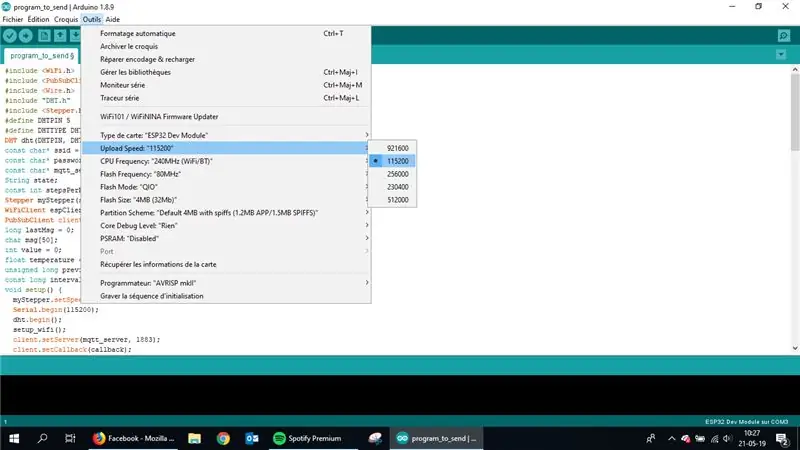Open Outlook from the taskbar
This screenshot has width=800, height=450.
click(x=252, y=438)
